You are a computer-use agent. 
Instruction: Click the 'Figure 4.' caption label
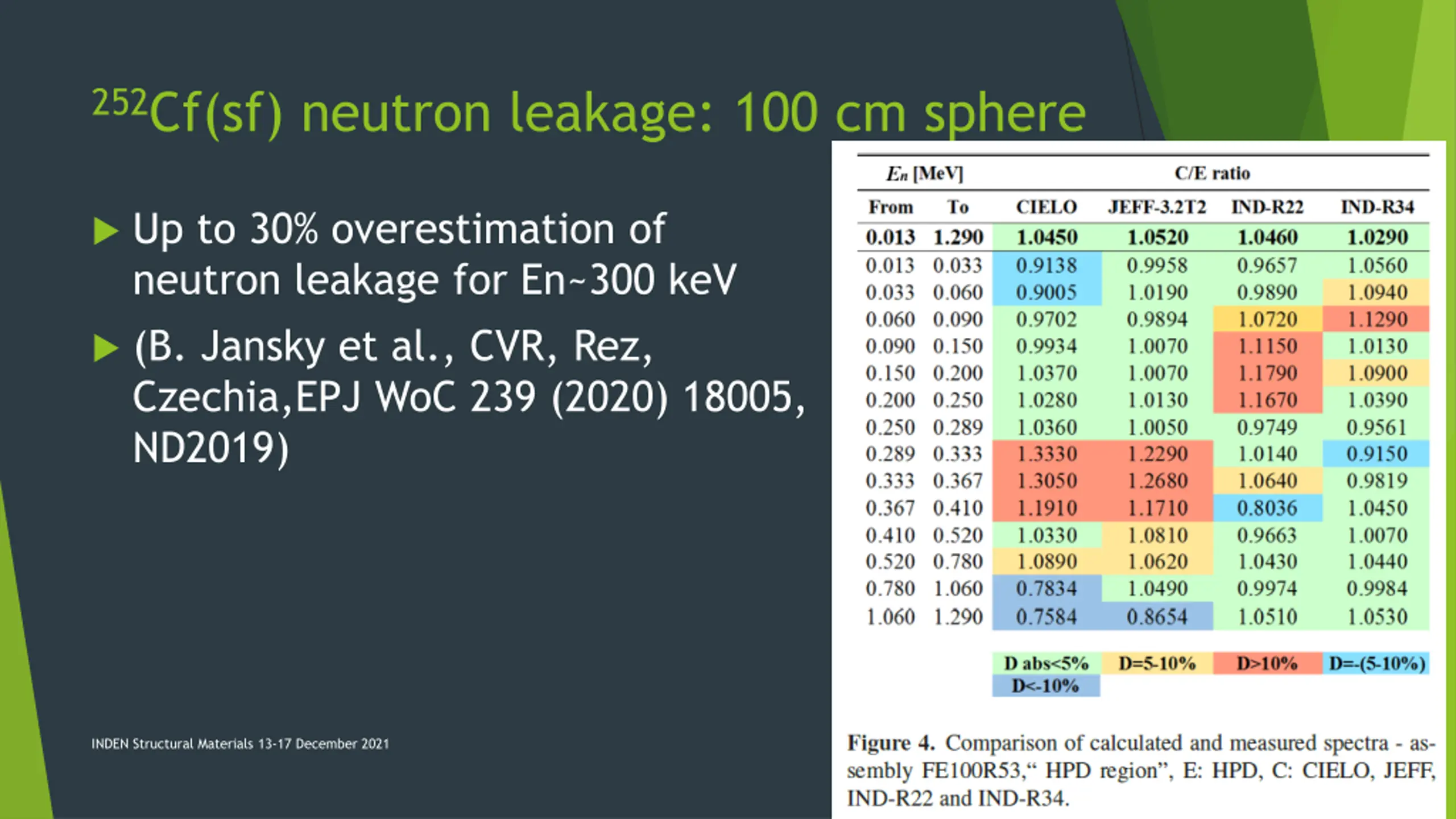[x=891, y=743]
